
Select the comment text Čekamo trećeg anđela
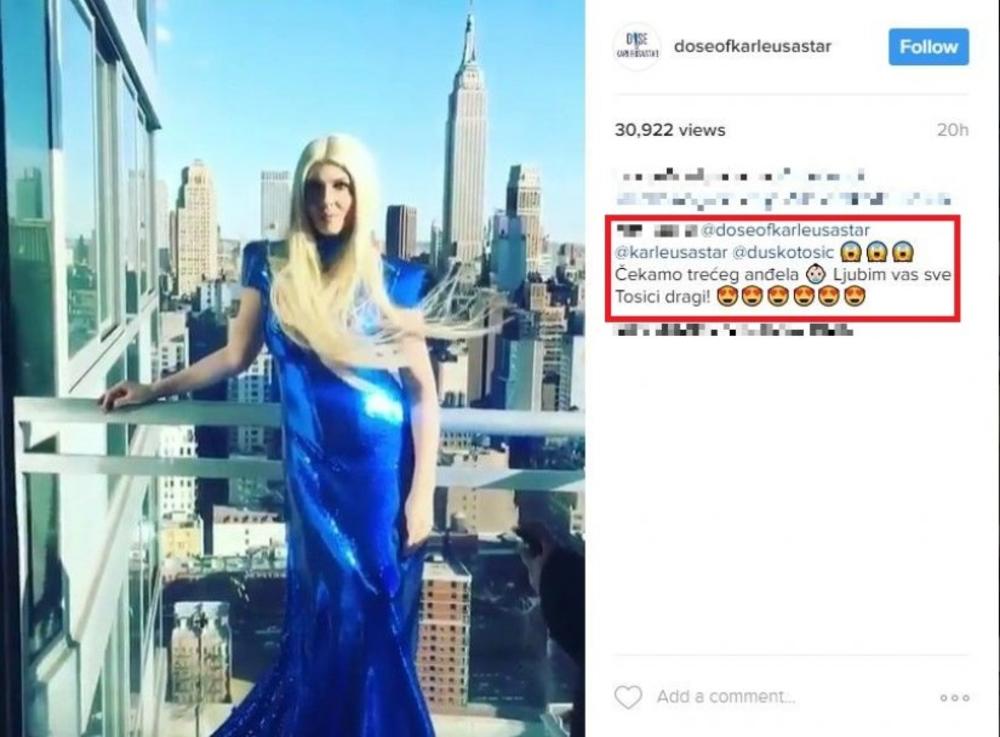coord(707,275)
